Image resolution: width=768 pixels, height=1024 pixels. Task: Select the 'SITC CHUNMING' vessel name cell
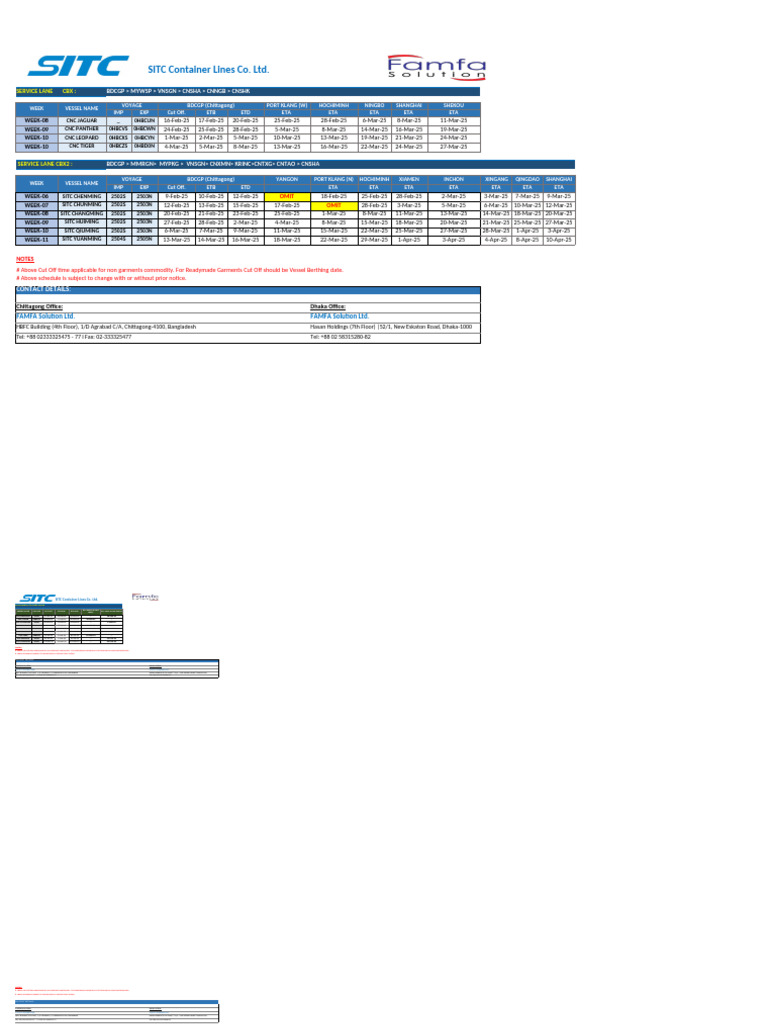[82, 205]
